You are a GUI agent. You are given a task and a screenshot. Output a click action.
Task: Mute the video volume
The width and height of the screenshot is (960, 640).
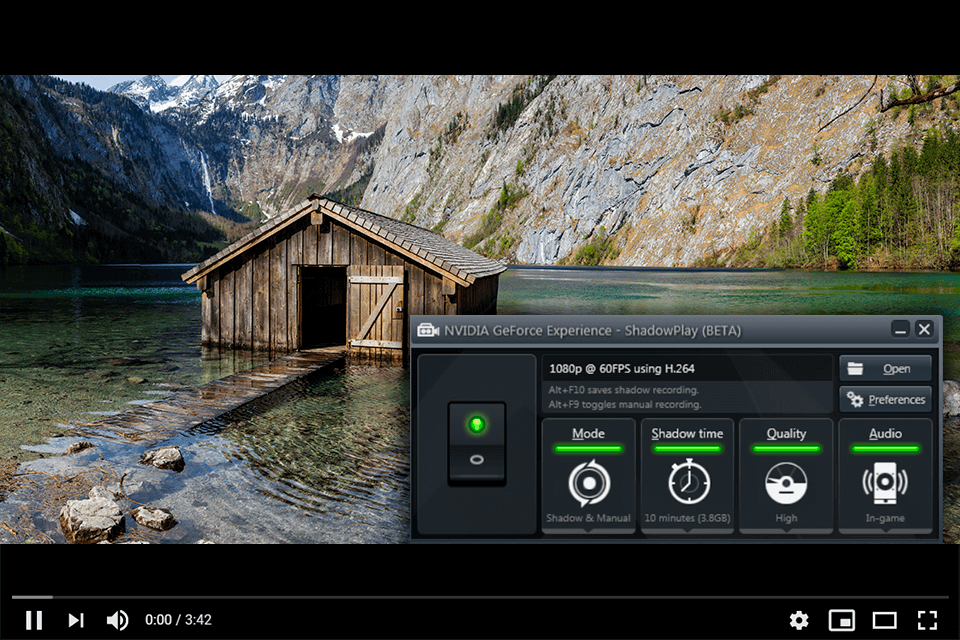coord(117,621)
